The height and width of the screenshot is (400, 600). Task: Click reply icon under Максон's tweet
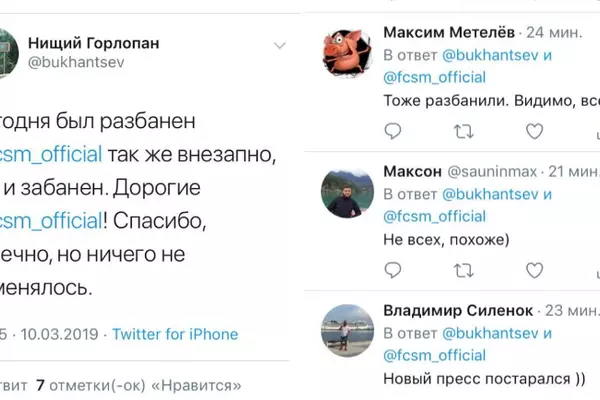tap(393, 270)
